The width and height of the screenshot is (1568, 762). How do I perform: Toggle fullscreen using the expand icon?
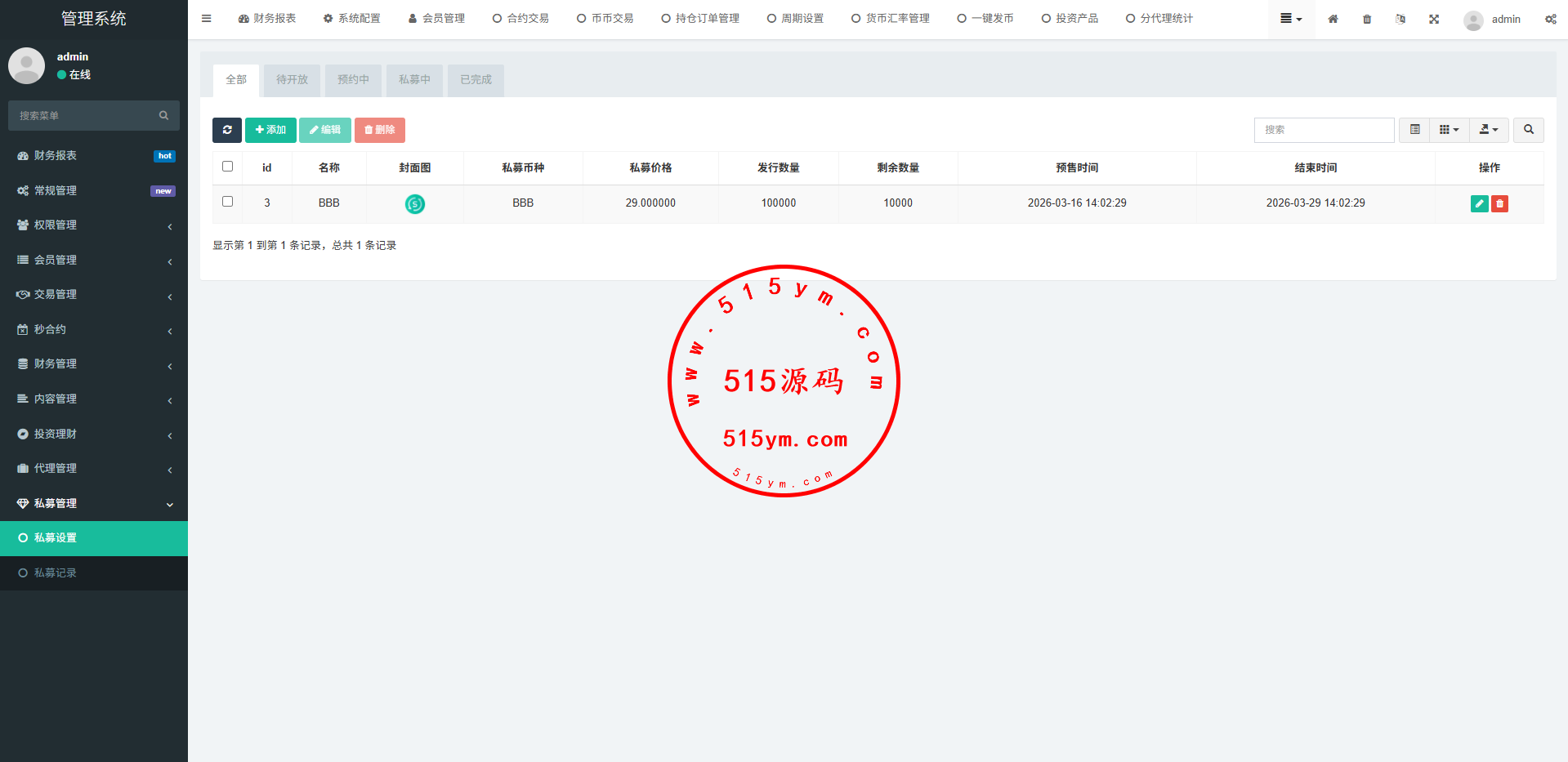[1434, 19]
